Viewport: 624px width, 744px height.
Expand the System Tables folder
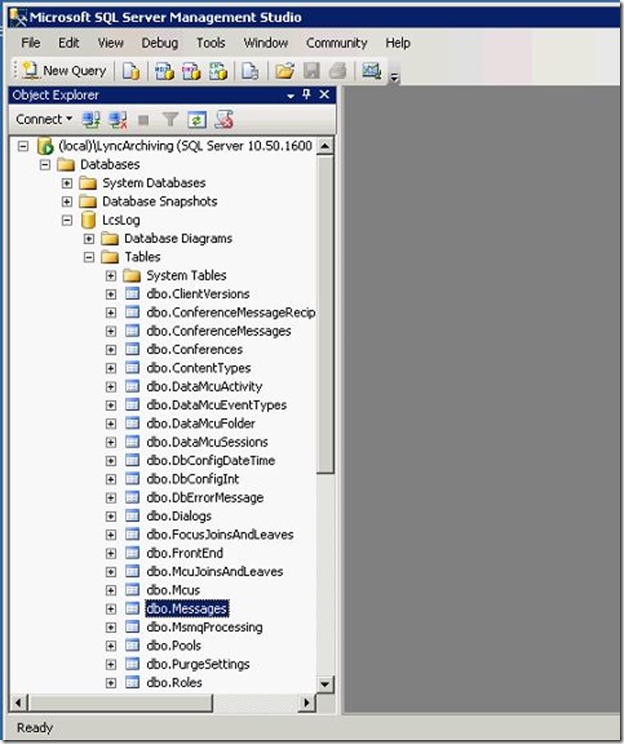pyautogui.click(x=111, y=276)
